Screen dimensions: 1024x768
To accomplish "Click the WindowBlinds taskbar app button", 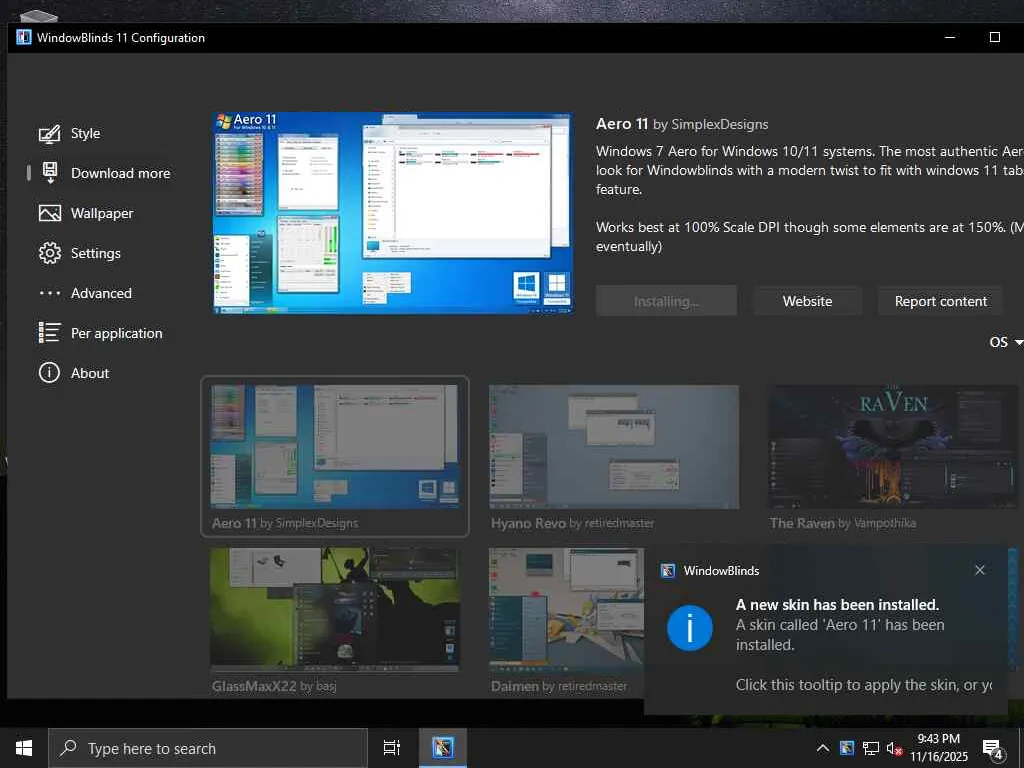I will (x=442, y=748).
